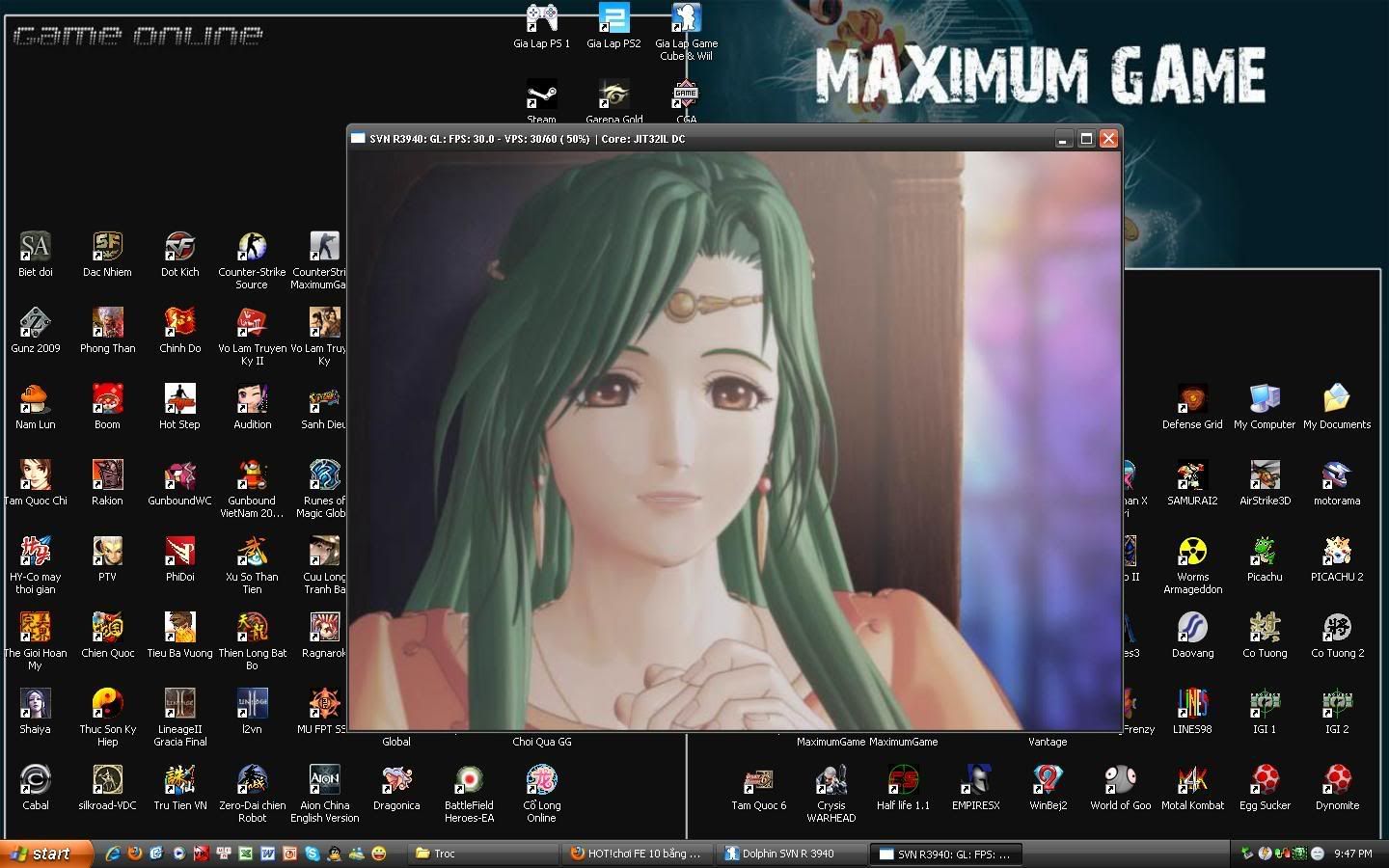
Task: Select the l2vn desktop icon
Action: [252, 704]
